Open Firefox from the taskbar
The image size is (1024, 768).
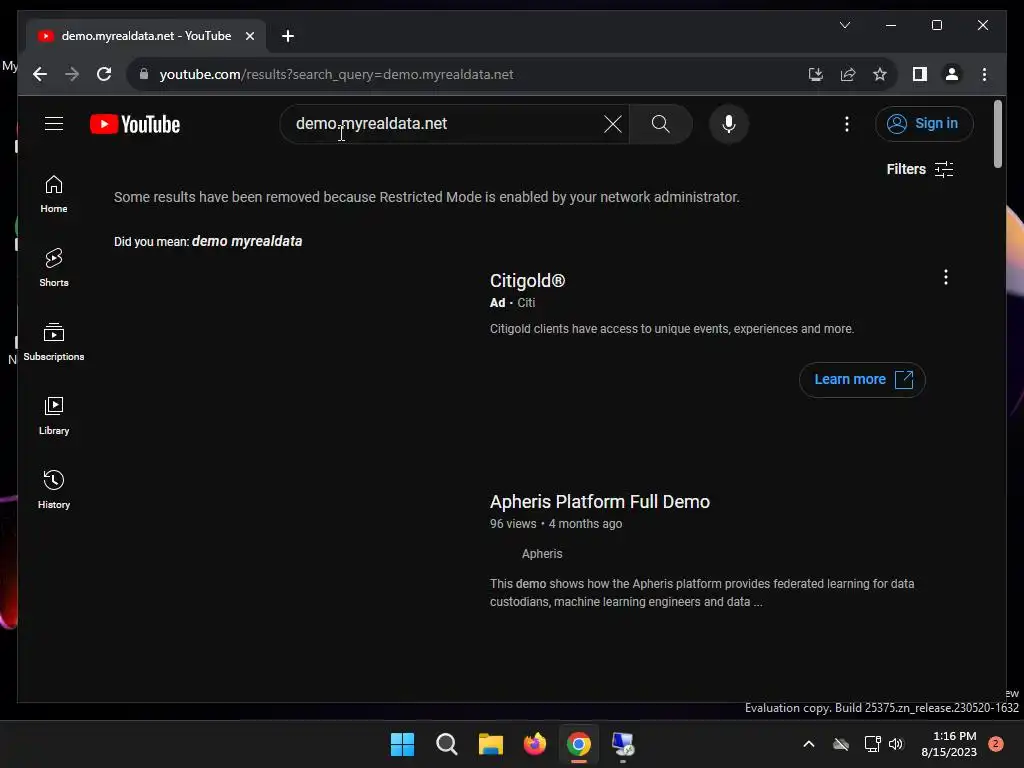click(x=535, y=744)
